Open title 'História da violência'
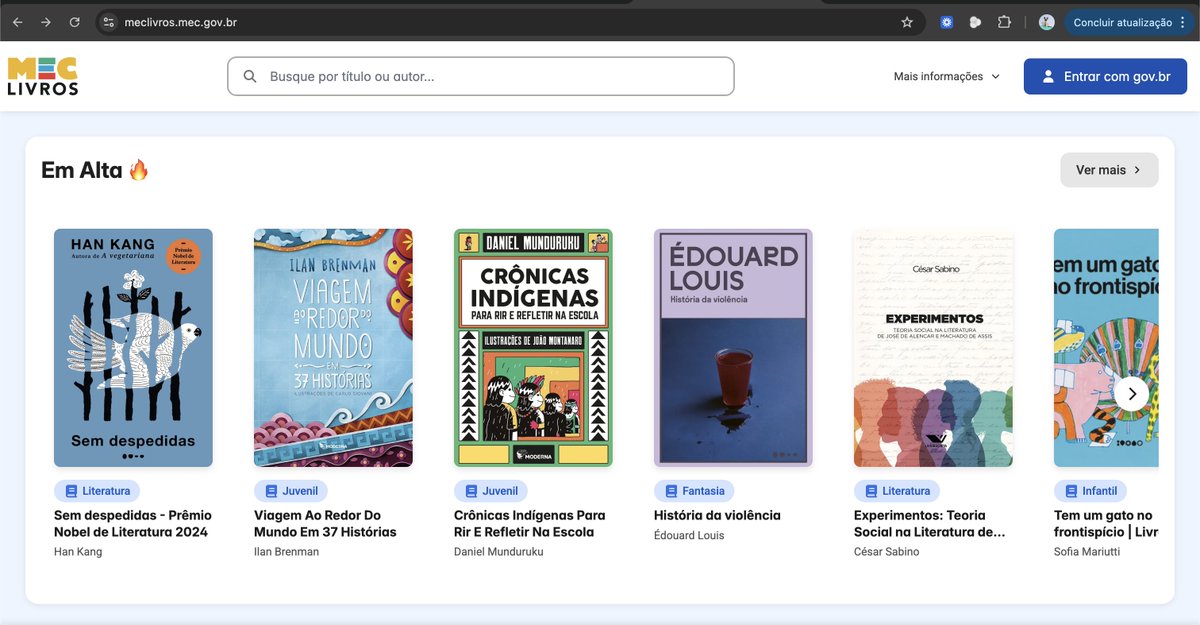1200x625 pixels. [717, 516]
